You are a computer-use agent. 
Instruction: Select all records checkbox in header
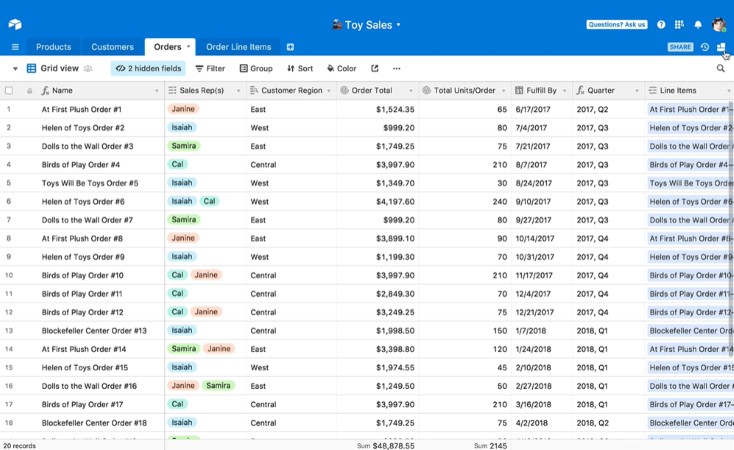coord(9,90)
